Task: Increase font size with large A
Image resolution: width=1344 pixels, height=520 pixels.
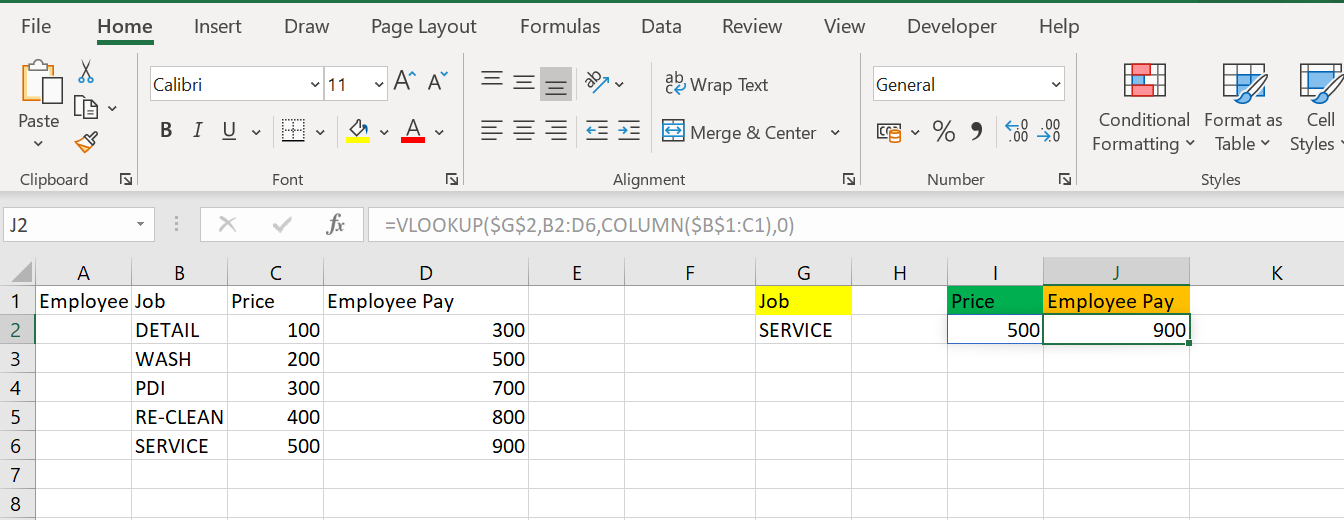Action: pos(404,83)
